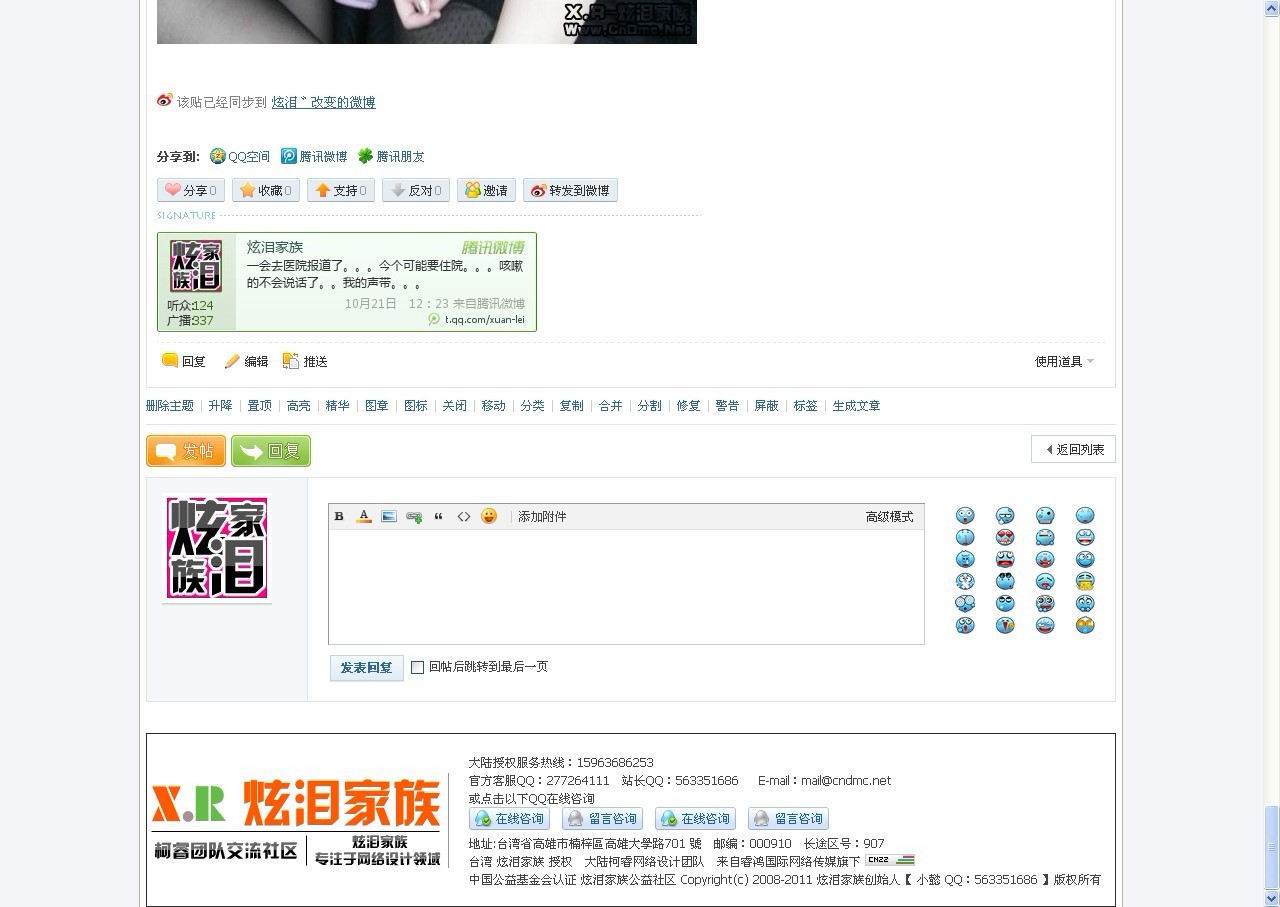
Task: Select 生成文章 moderation option
Action: [x=856, y=406]
